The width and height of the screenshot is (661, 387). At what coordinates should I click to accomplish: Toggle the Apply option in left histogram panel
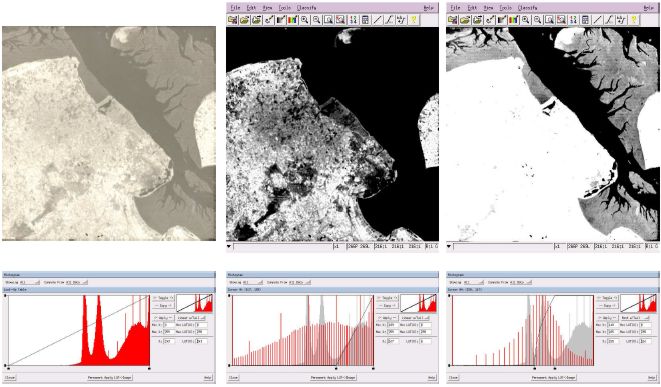coord(163,317)
